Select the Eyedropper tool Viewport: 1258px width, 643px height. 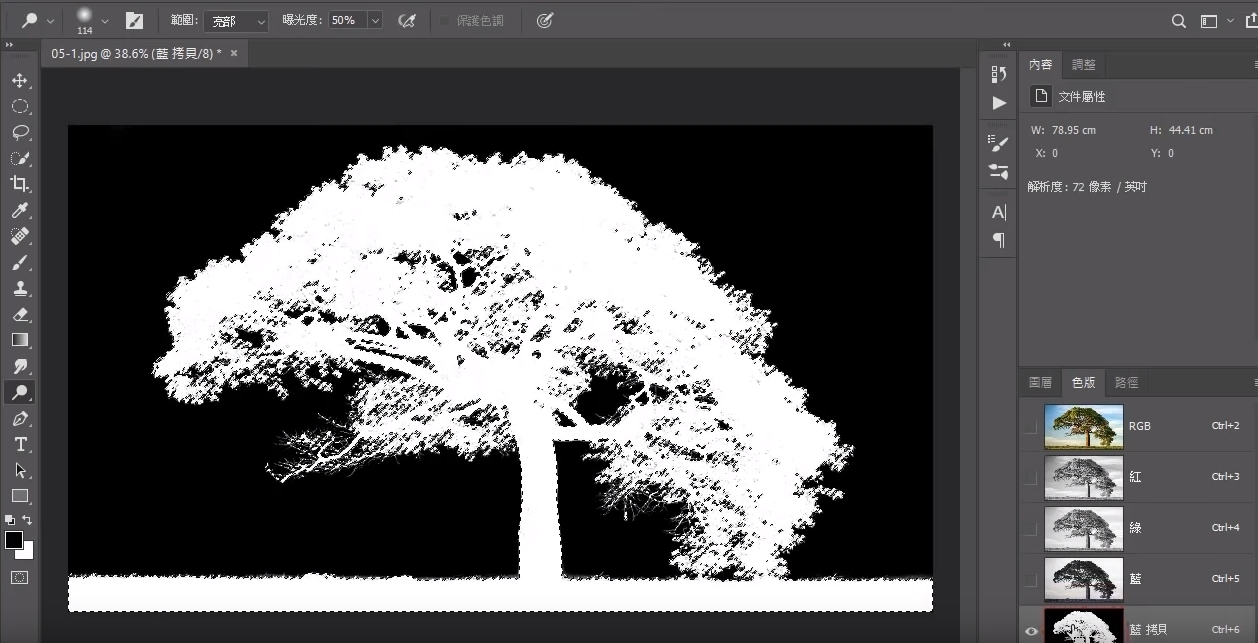[x=20, y=210]
